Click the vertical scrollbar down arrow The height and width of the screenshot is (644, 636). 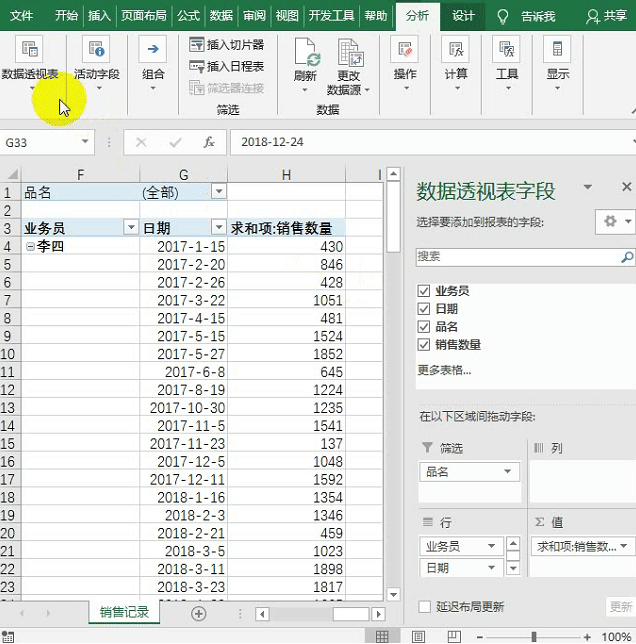pyautogui.click(x=393, y=594)
